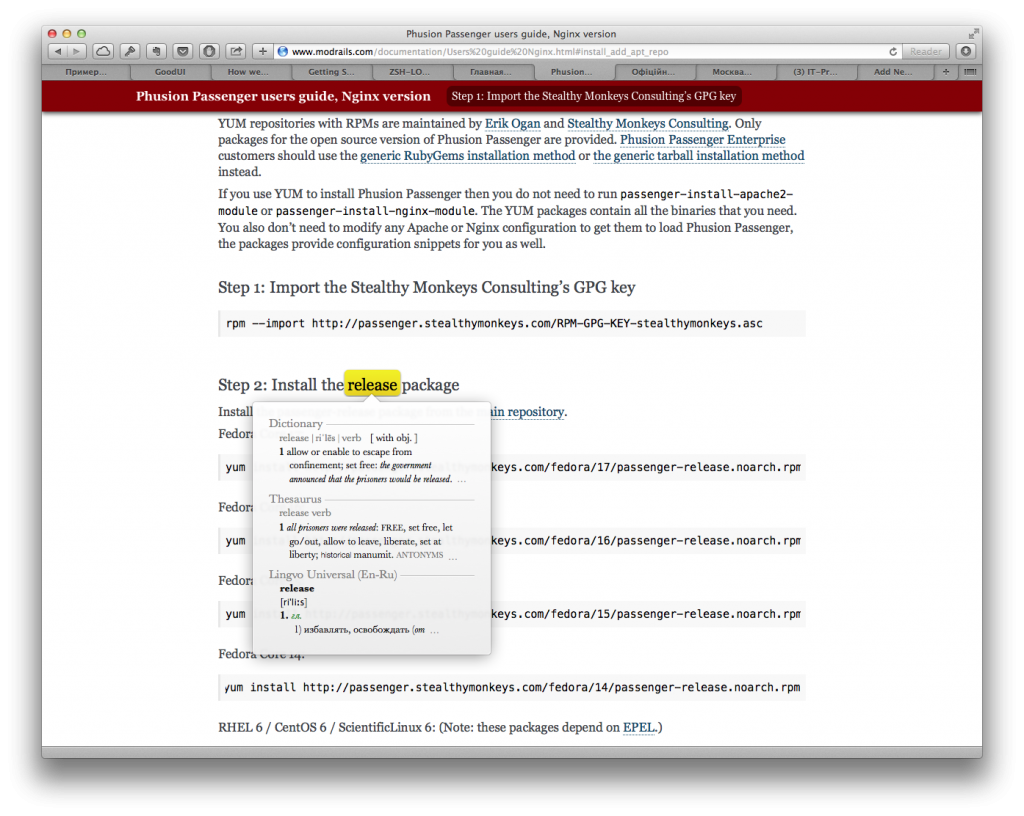Click the Share icon in the toolbar
Screen dimensions: 1024x816
coord(234,50)
